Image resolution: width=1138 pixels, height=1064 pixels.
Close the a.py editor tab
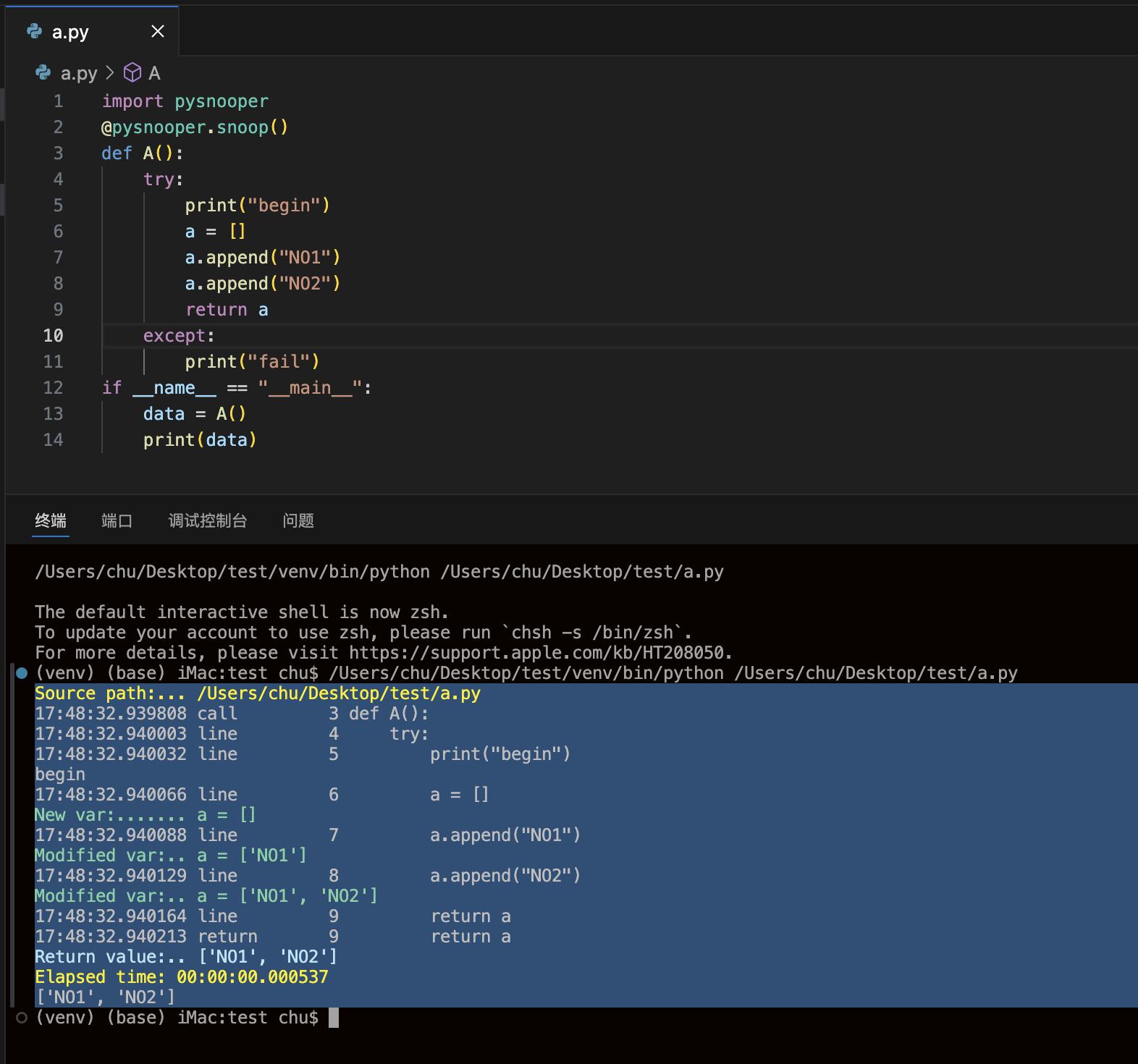pos(158,31)
